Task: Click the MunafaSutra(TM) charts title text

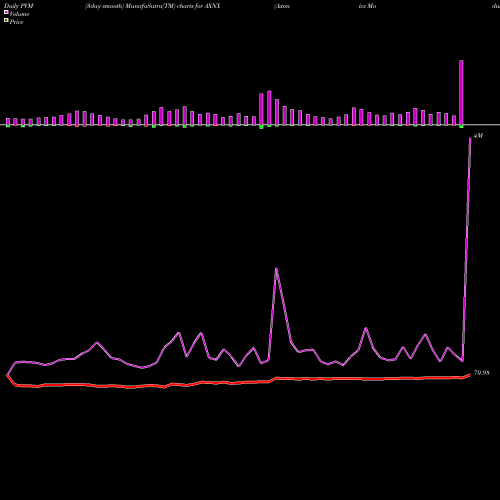Action: [x=152, y=6]
